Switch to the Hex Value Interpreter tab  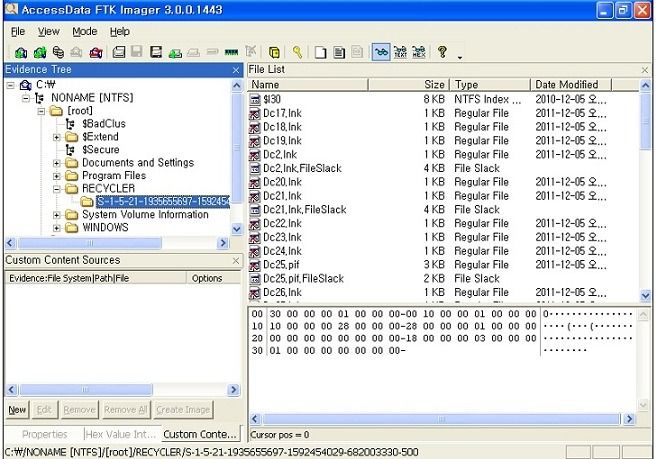[x=121, y=434]
